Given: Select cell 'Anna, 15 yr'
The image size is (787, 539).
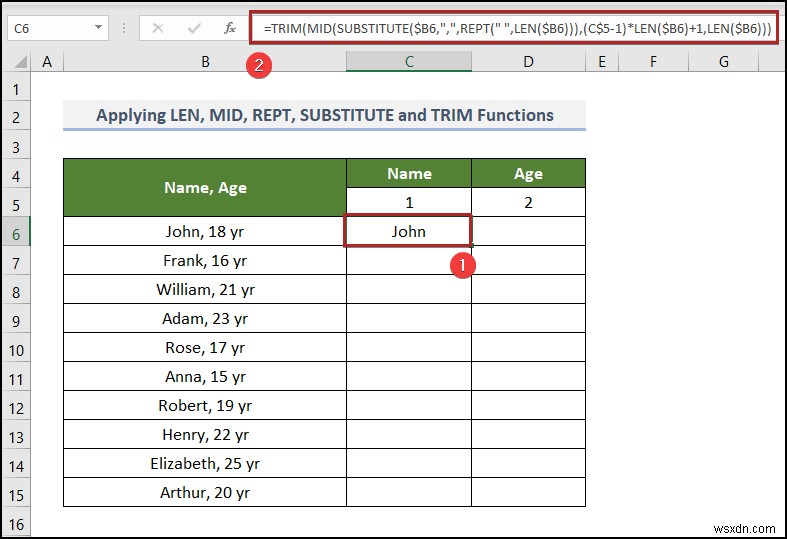Looking at the screenshot, I should pyautogui.click(x=205, y=376).
